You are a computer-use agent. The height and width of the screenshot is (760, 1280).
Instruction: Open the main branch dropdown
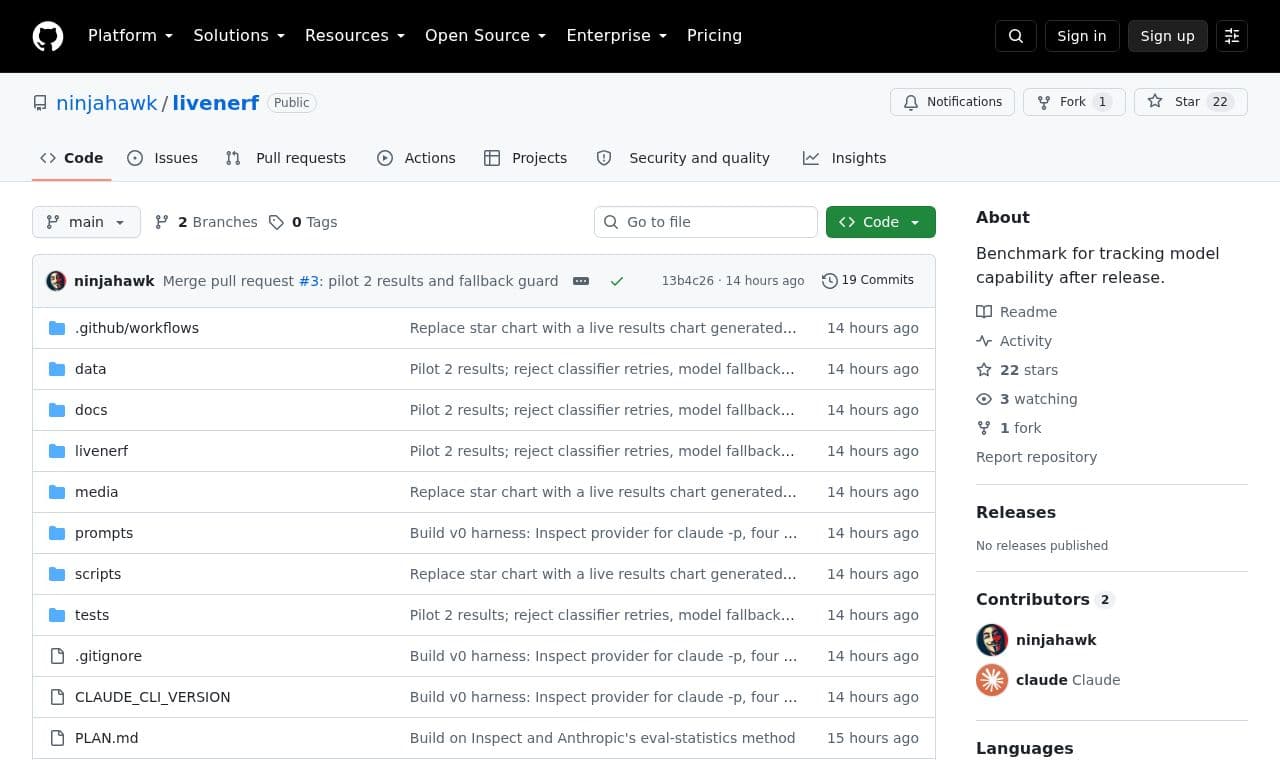86,222
